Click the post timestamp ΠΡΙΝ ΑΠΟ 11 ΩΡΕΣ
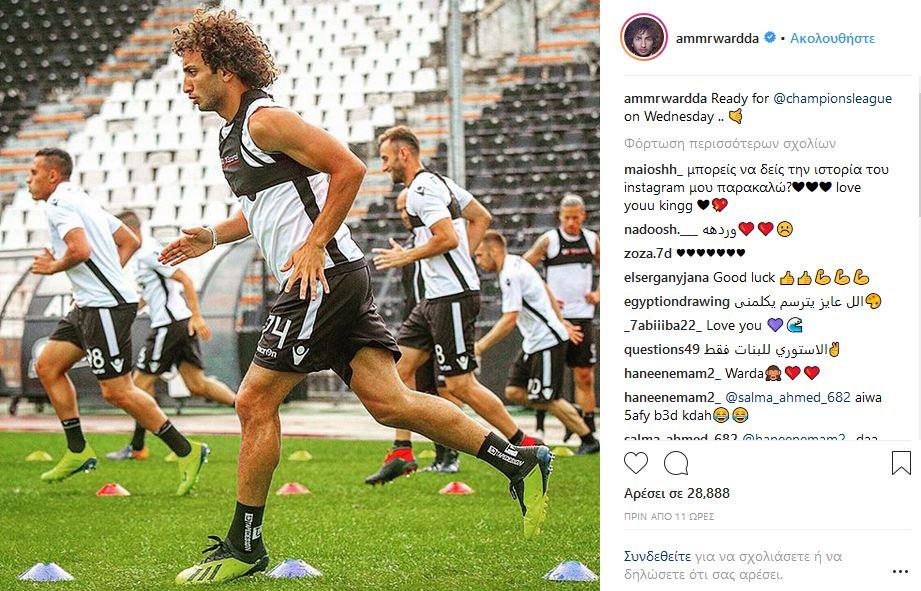Image resolution: width=921 pixels, height=591 pixels. (669, 516)
